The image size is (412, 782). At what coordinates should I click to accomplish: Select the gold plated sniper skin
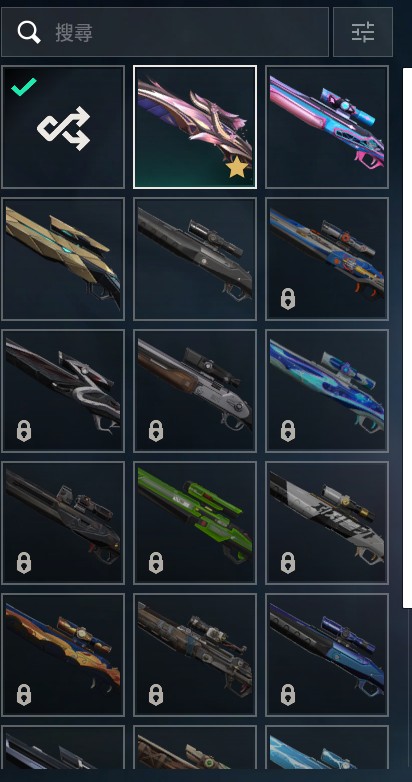tap(63, 259)
